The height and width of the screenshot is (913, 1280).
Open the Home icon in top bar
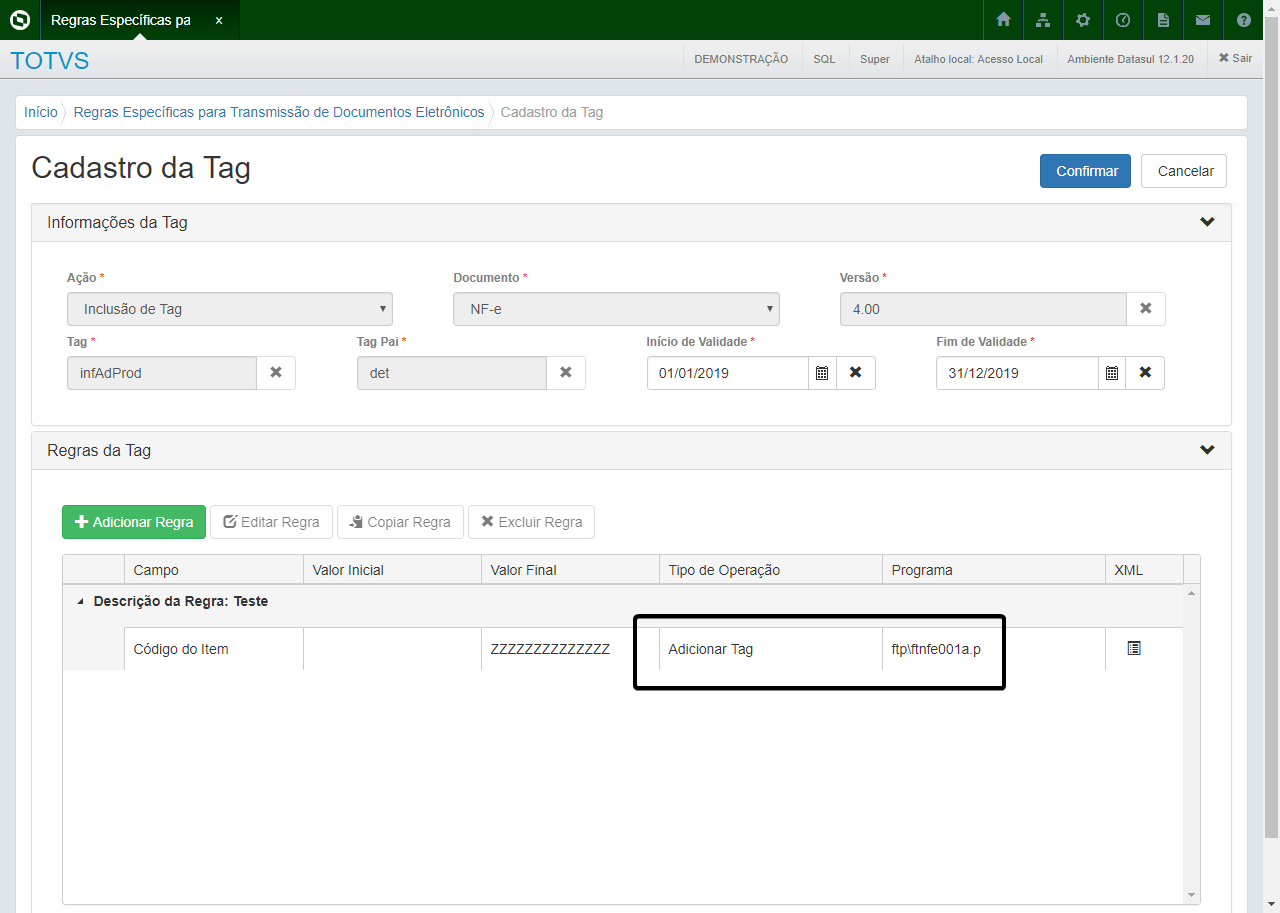(1003, 20)
